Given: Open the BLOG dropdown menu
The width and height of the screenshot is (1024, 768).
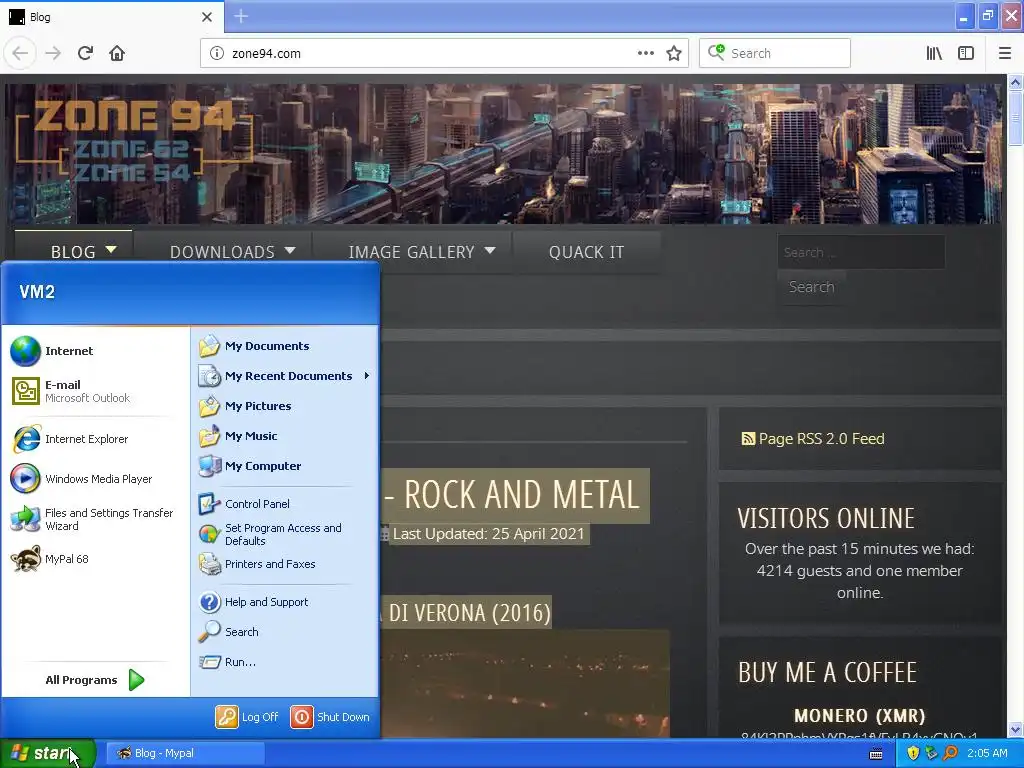Looking at the screenshot, I should (74, 252).
